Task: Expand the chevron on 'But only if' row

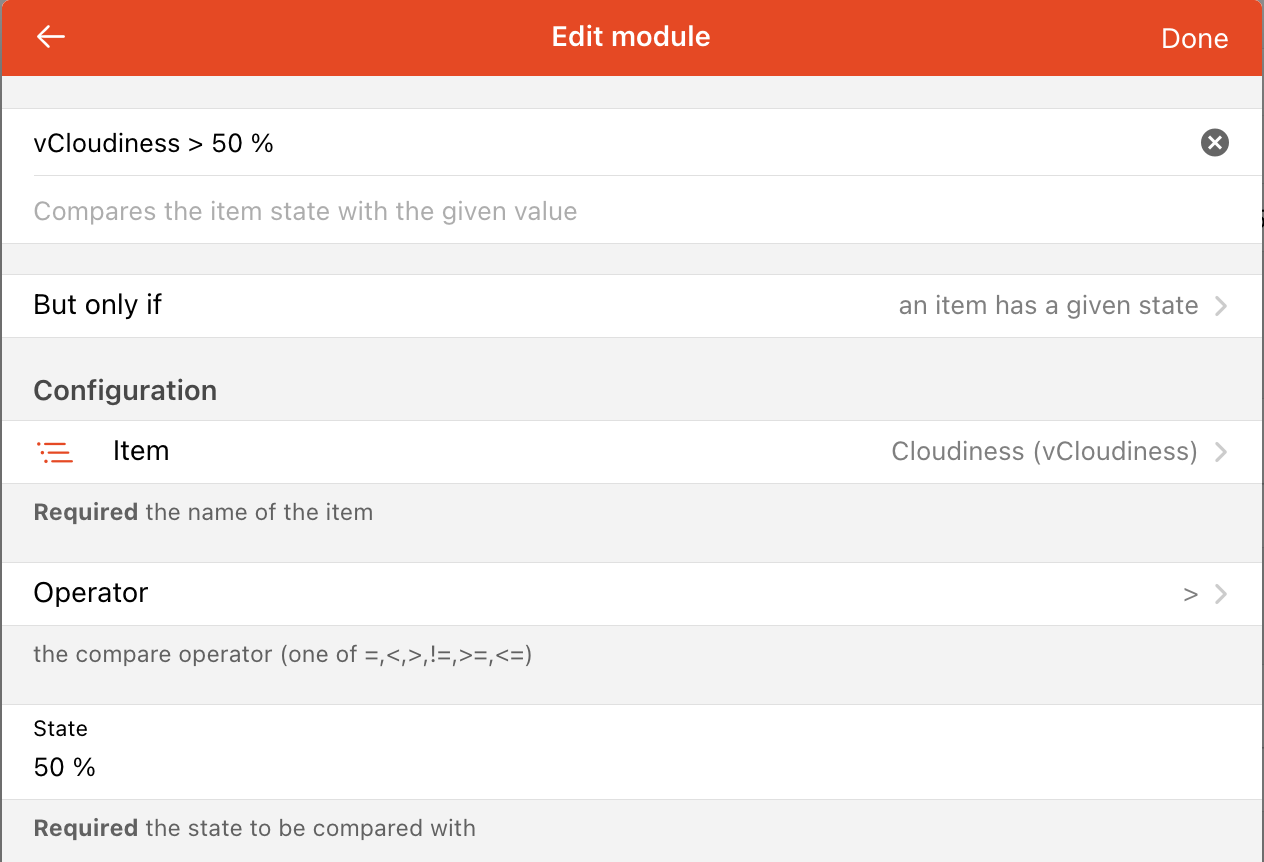Action: click(1221, 306)
